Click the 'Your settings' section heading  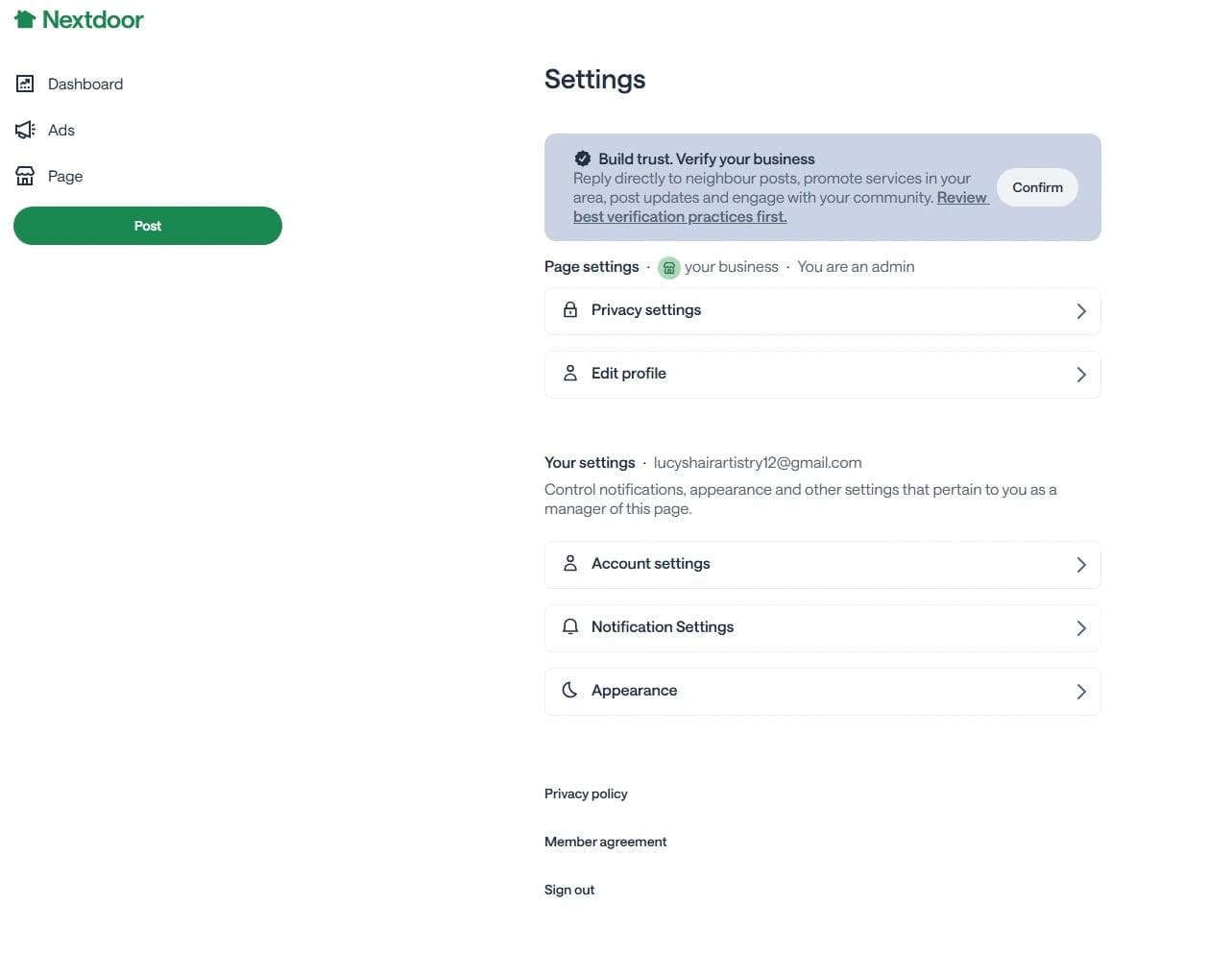coord(590,462)
